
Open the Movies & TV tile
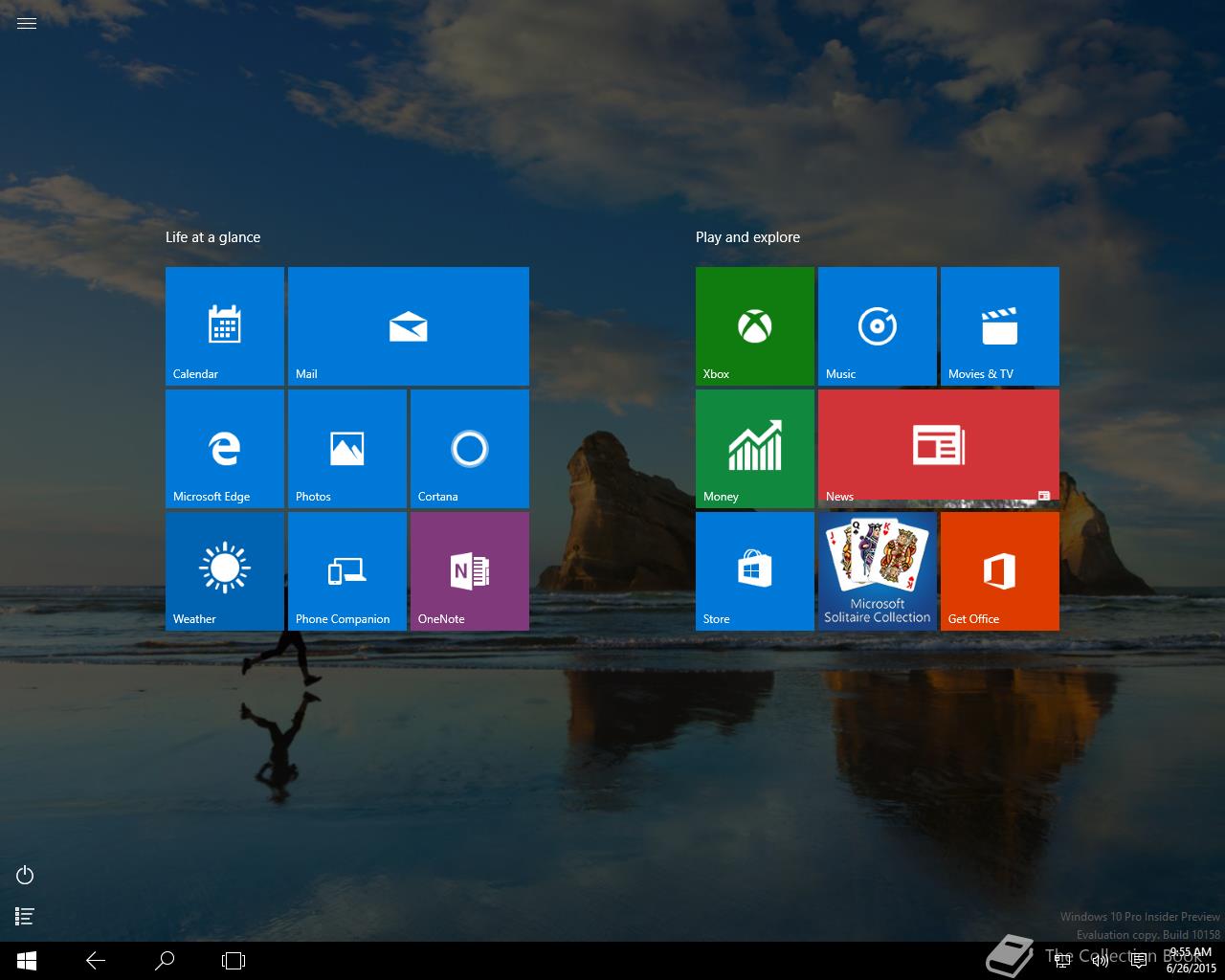pos(1000,326)
